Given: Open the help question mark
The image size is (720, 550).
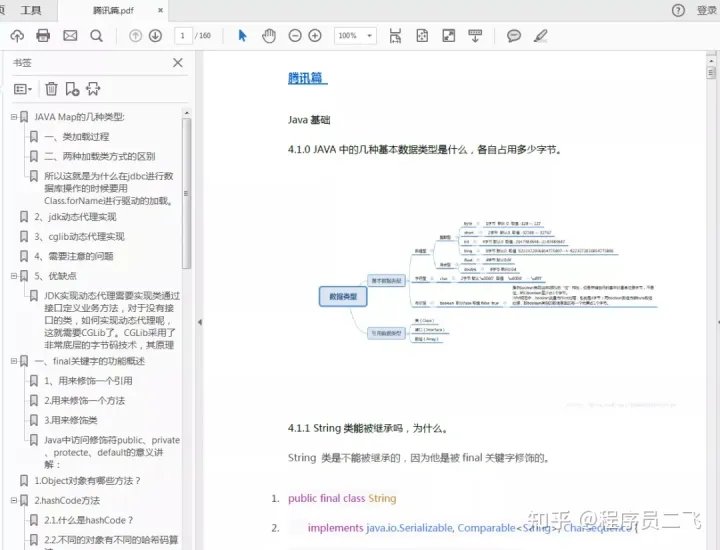Looking at the screenshot, I should 678,10.
